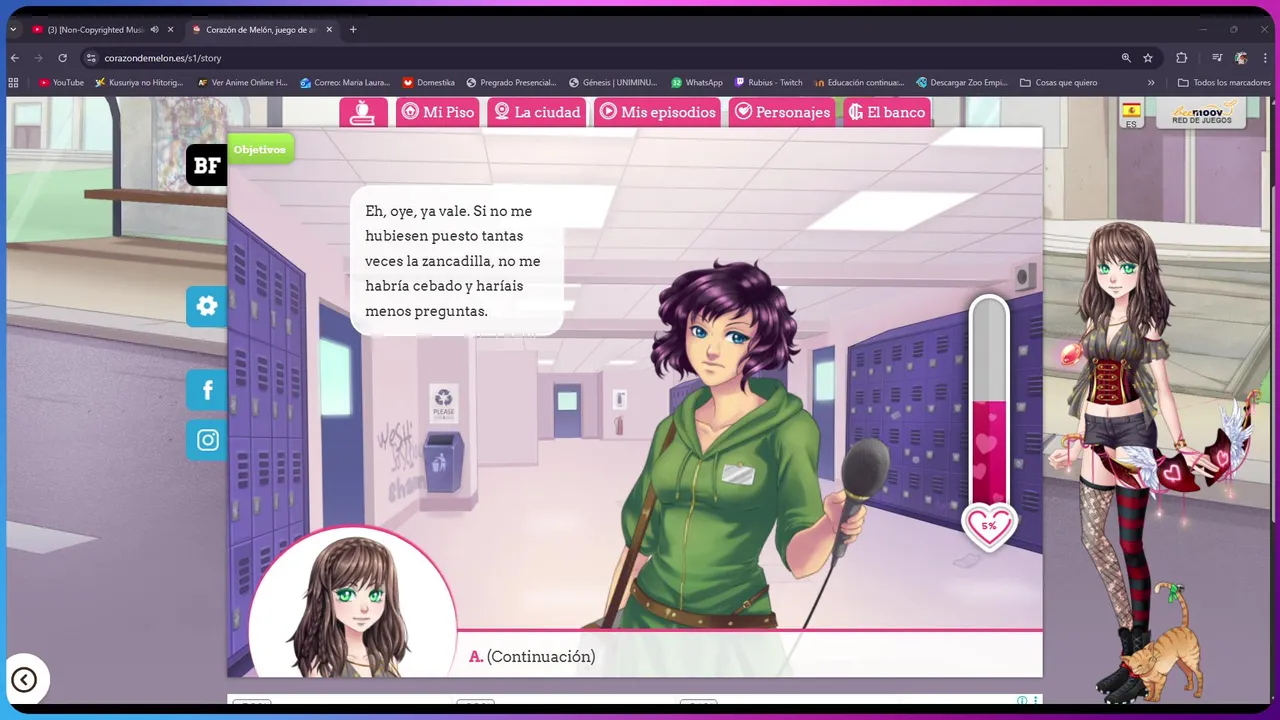This screenshot has height=720, width=1280.
Task: Click the round back arrow button
Action: click(24, 680)
